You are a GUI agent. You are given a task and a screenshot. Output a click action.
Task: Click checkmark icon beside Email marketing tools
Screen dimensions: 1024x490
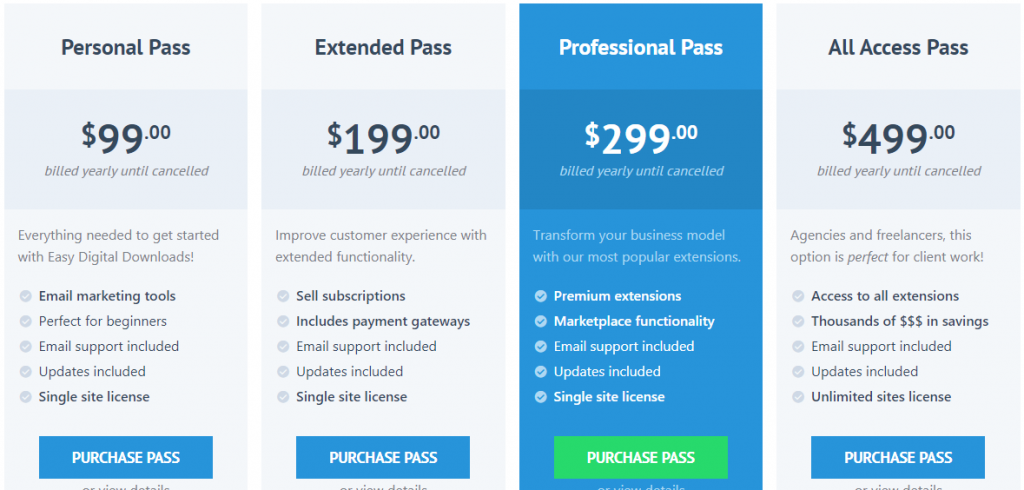[25, 296]
